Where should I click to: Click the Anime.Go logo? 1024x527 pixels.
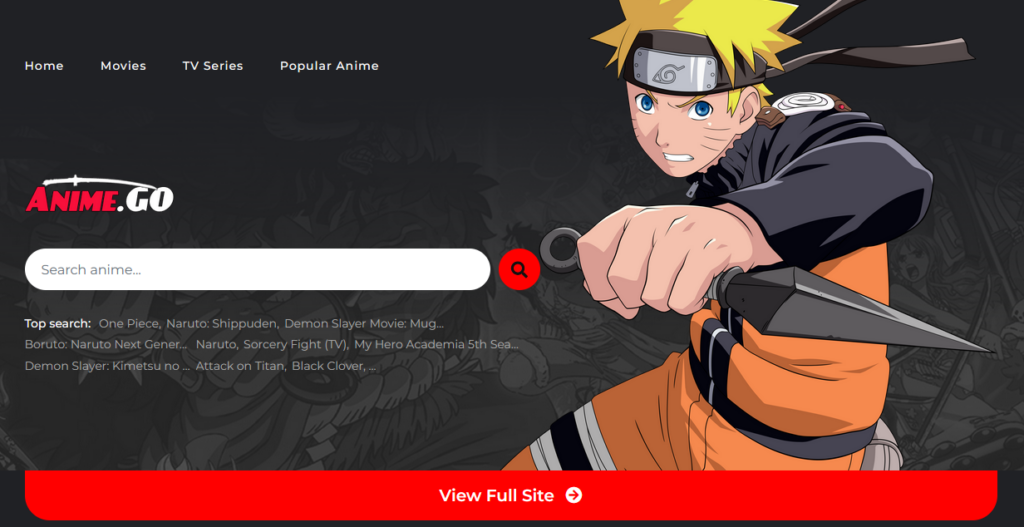point(99,195)
